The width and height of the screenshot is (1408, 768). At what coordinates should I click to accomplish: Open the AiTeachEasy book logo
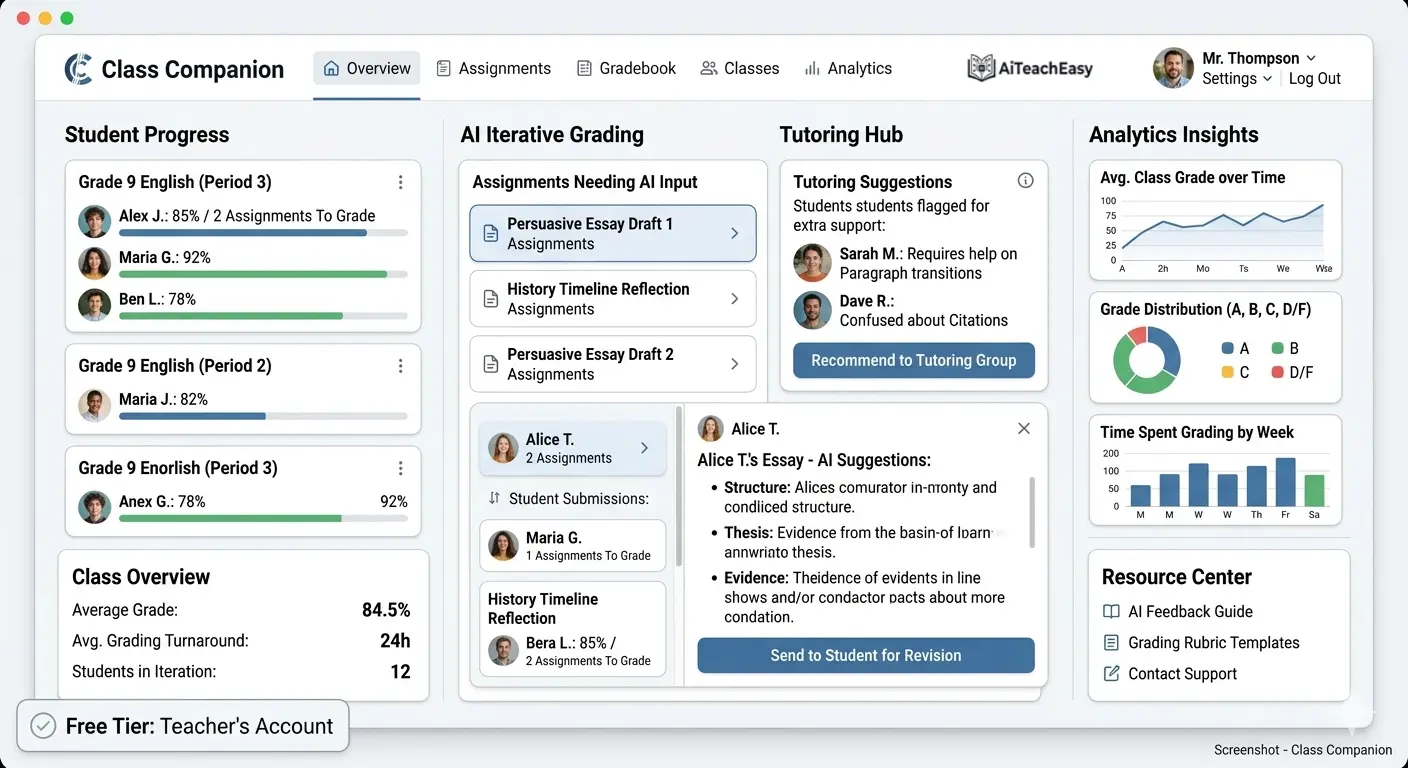[x=981, y=68]
